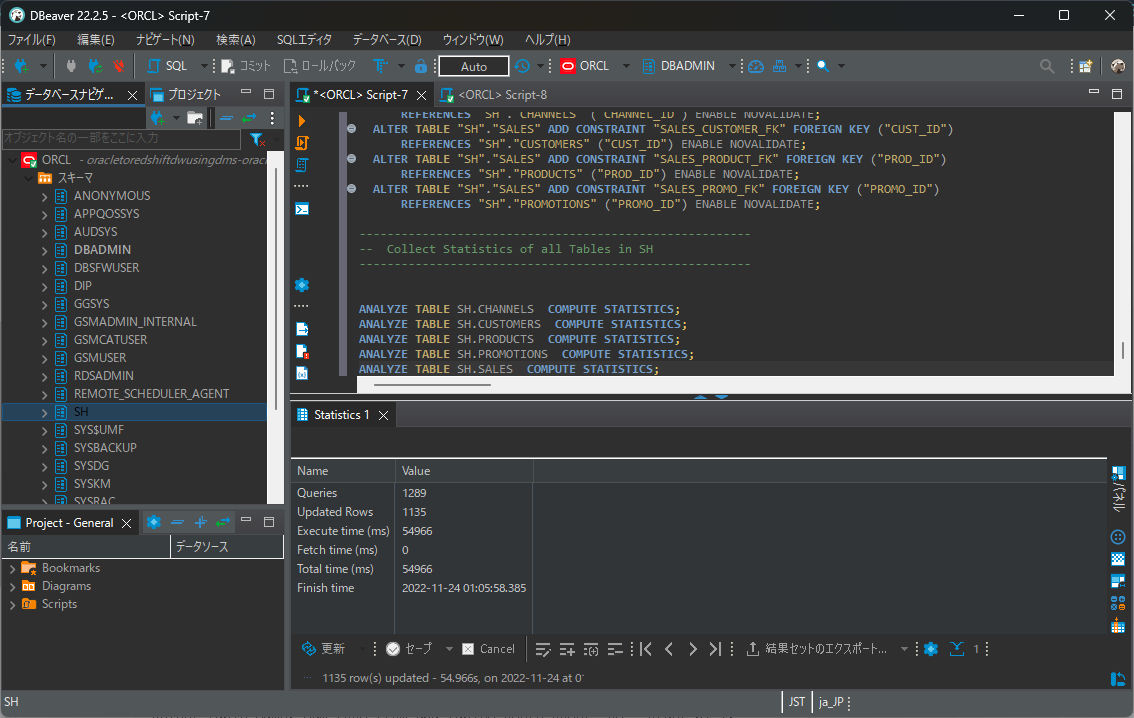Click 結果セットのエクスポート (export result set)
Viewport: 1134px width, 718px height.
tap(817, 649)
